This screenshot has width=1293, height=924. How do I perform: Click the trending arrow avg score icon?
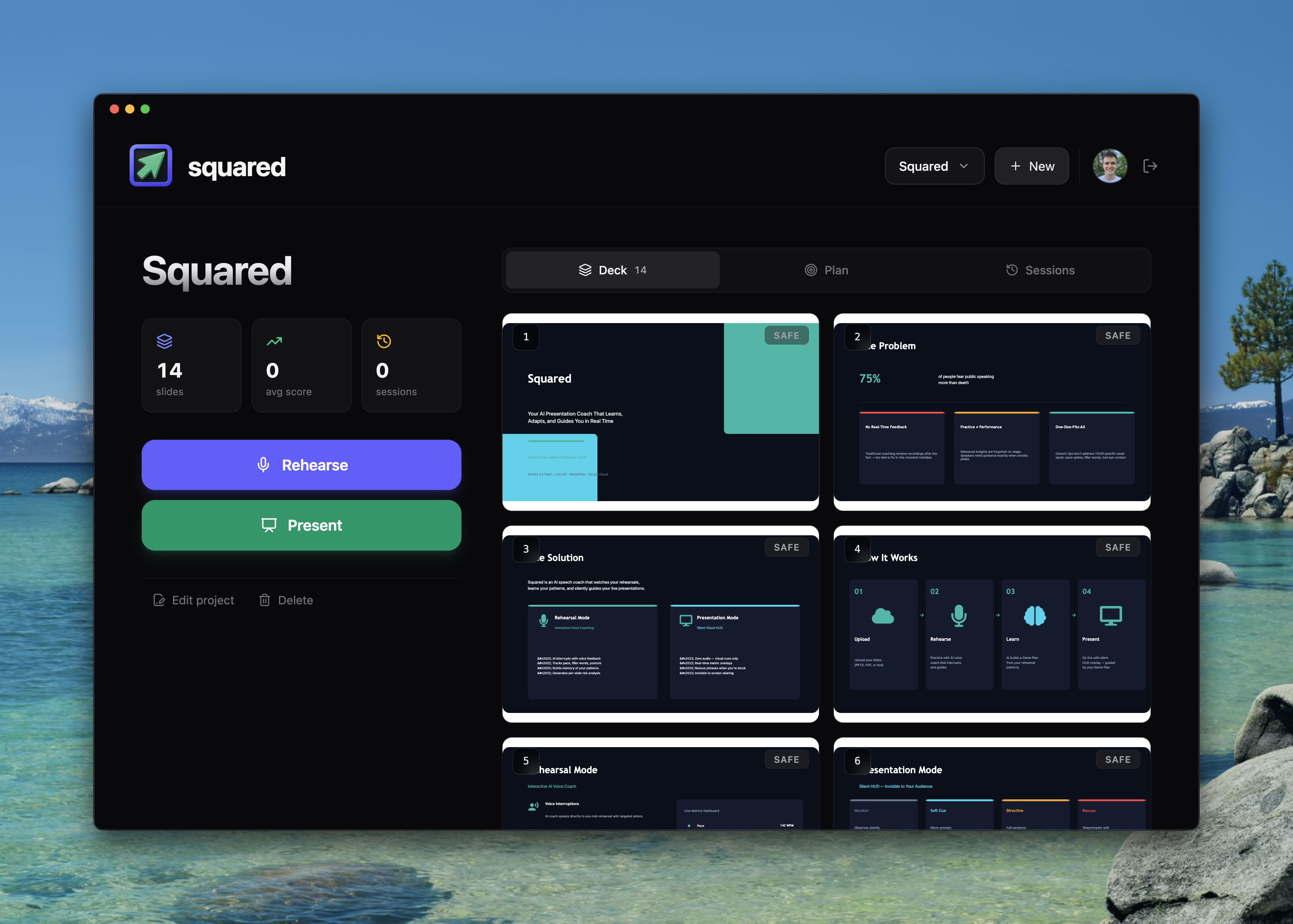click(274, 342)
